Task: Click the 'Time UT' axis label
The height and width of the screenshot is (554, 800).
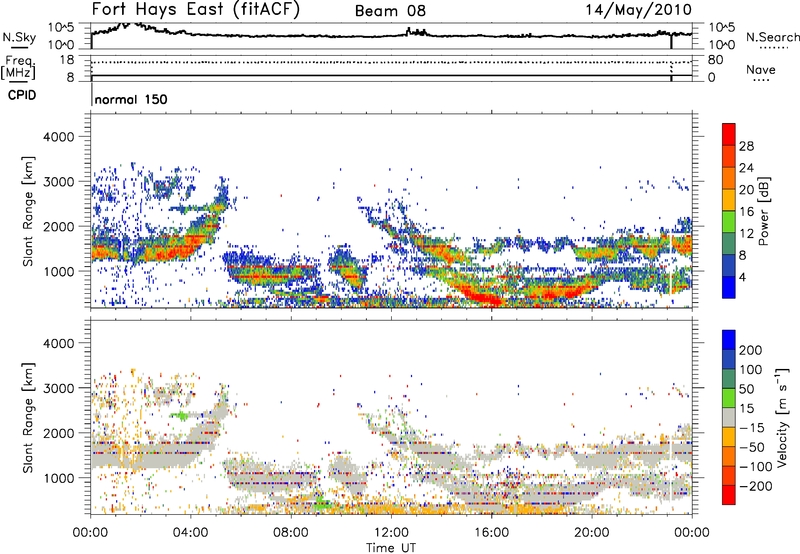Action: (391, 548)
